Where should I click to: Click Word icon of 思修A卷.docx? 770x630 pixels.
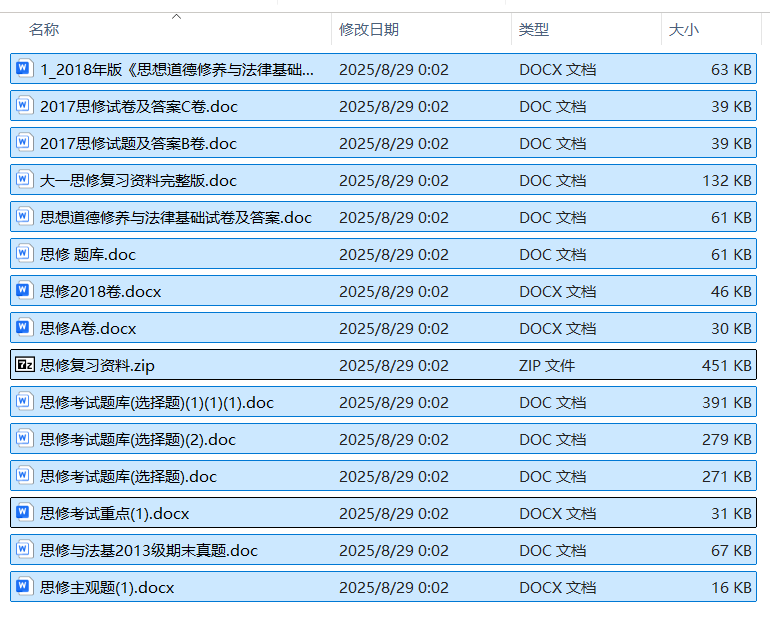[x=25, y=328]
